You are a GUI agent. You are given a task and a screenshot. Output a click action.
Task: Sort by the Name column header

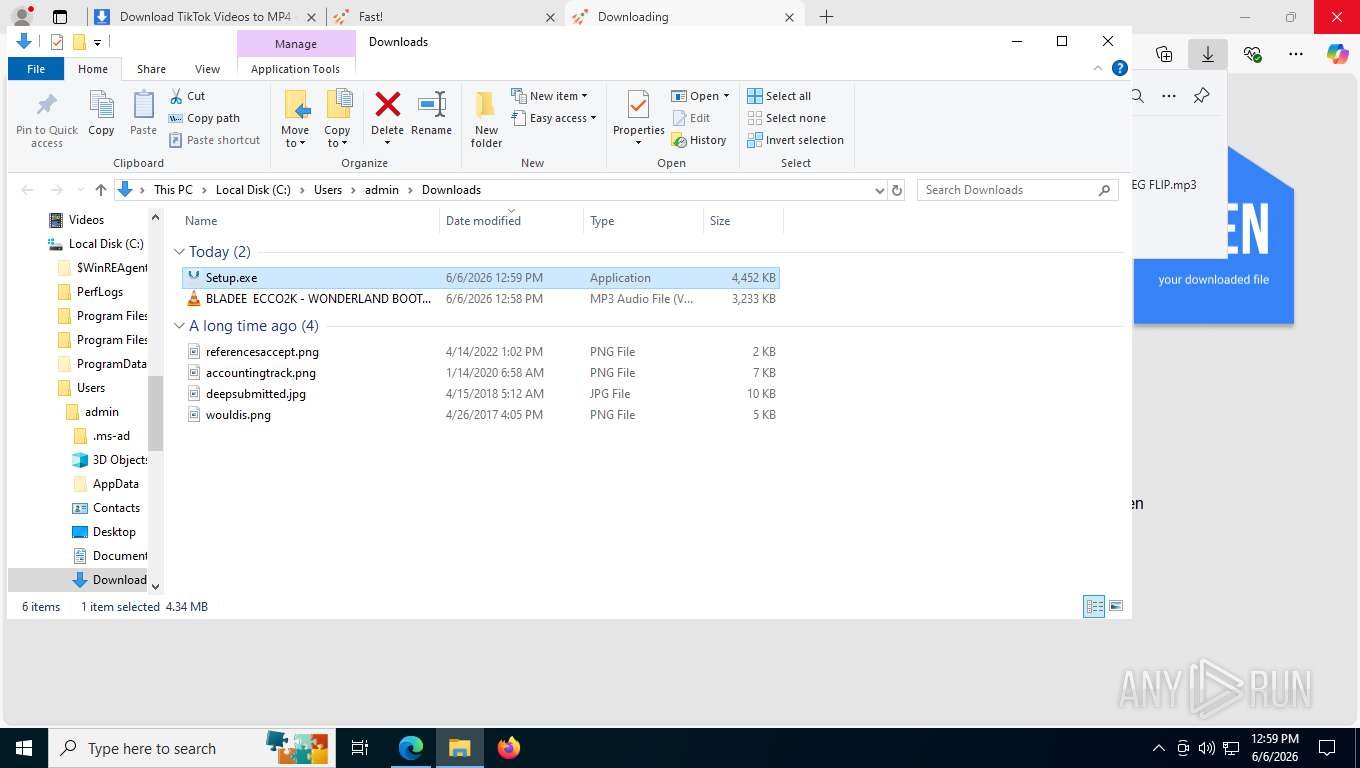coord(310,221)
